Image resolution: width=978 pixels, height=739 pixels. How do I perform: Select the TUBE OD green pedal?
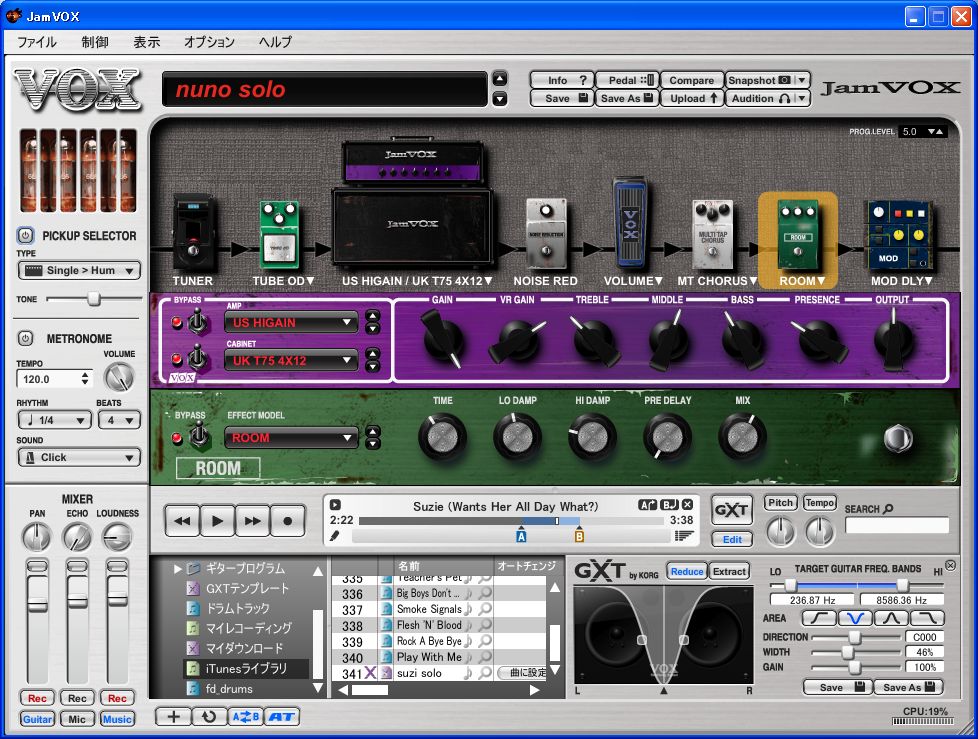click(279, 234)
